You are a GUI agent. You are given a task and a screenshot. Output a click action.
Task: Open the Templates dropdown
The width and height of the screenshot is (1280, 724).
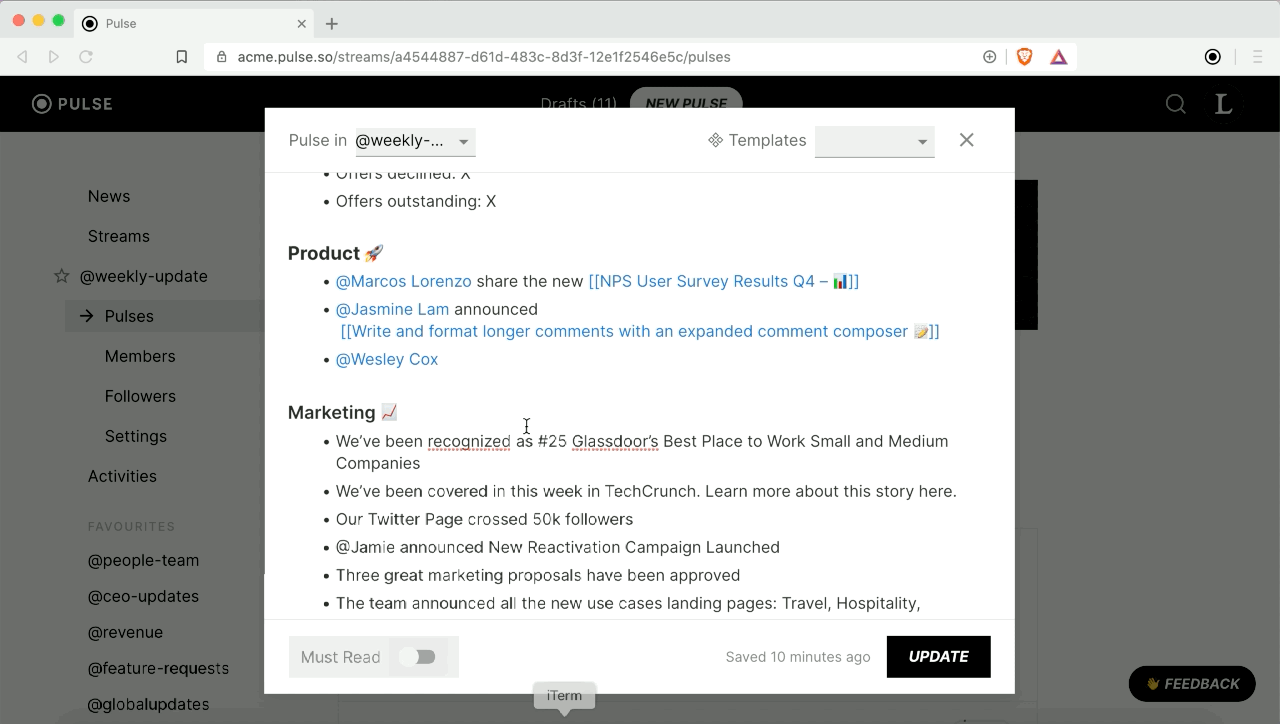click(874, 141)
